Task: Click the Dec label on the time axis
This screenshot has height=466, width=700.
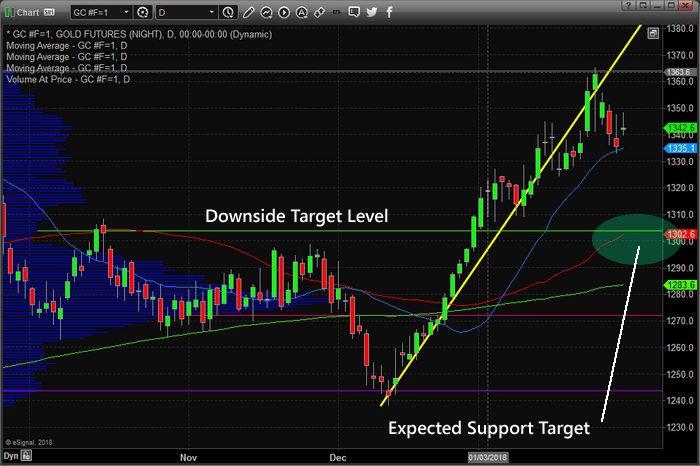Action: click(338, 458)
